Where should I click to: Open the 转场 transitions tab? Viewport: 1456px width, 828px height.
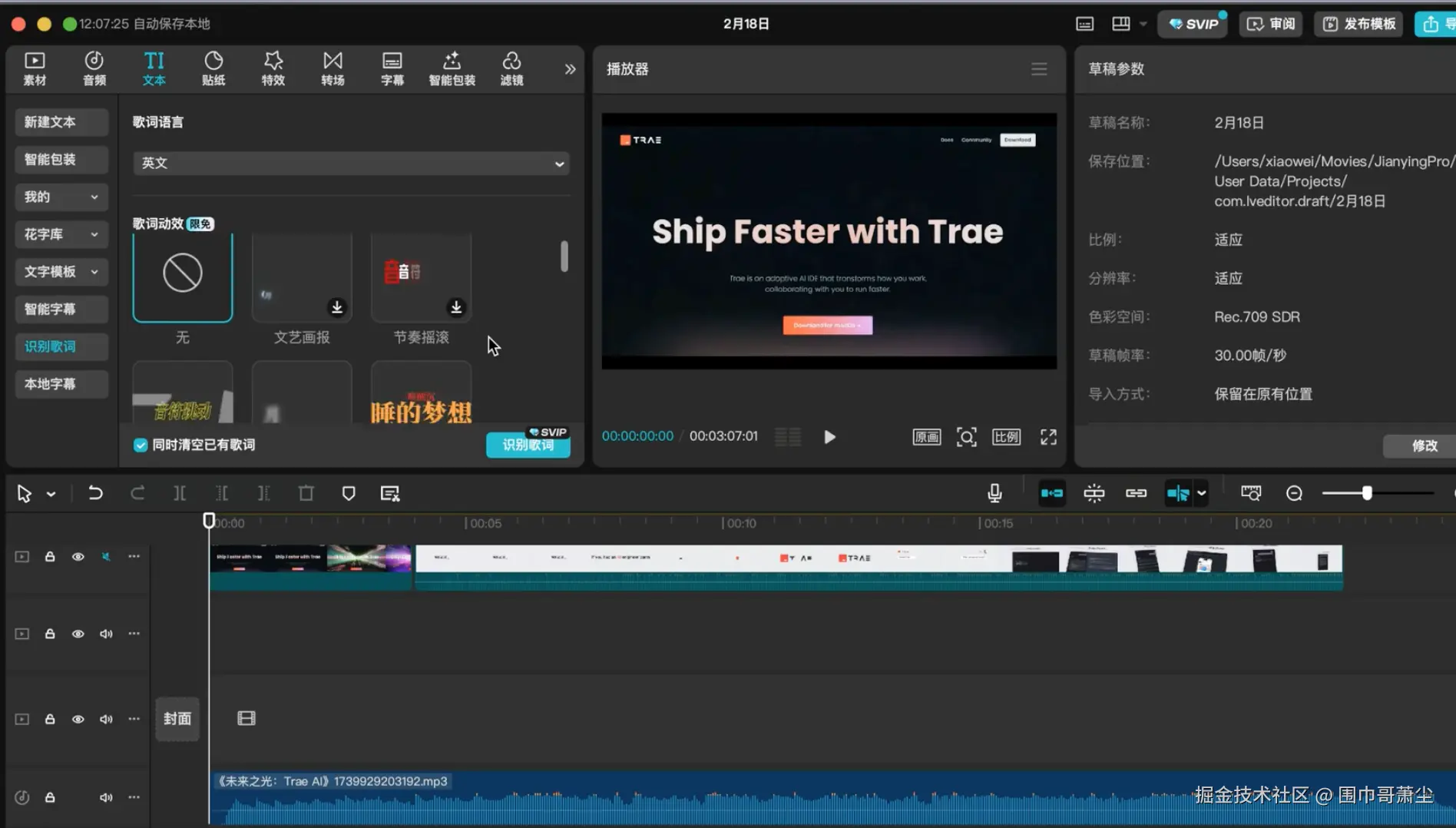[333, 68]
